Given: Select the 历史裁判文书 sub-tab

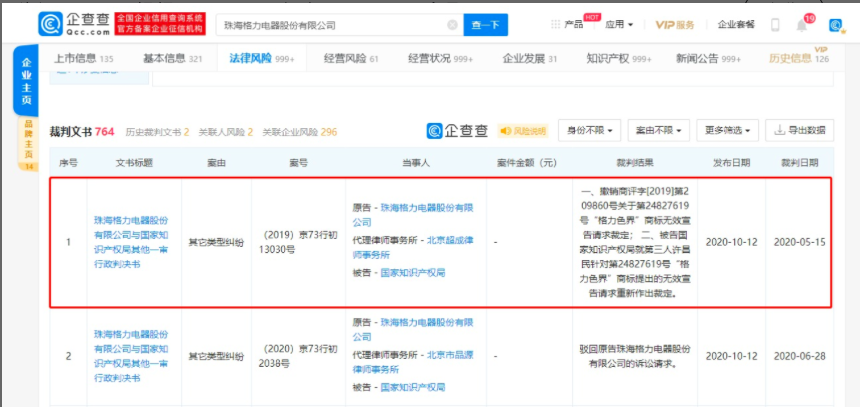Looking at the screenshot, I should click(x=157, y=132).
